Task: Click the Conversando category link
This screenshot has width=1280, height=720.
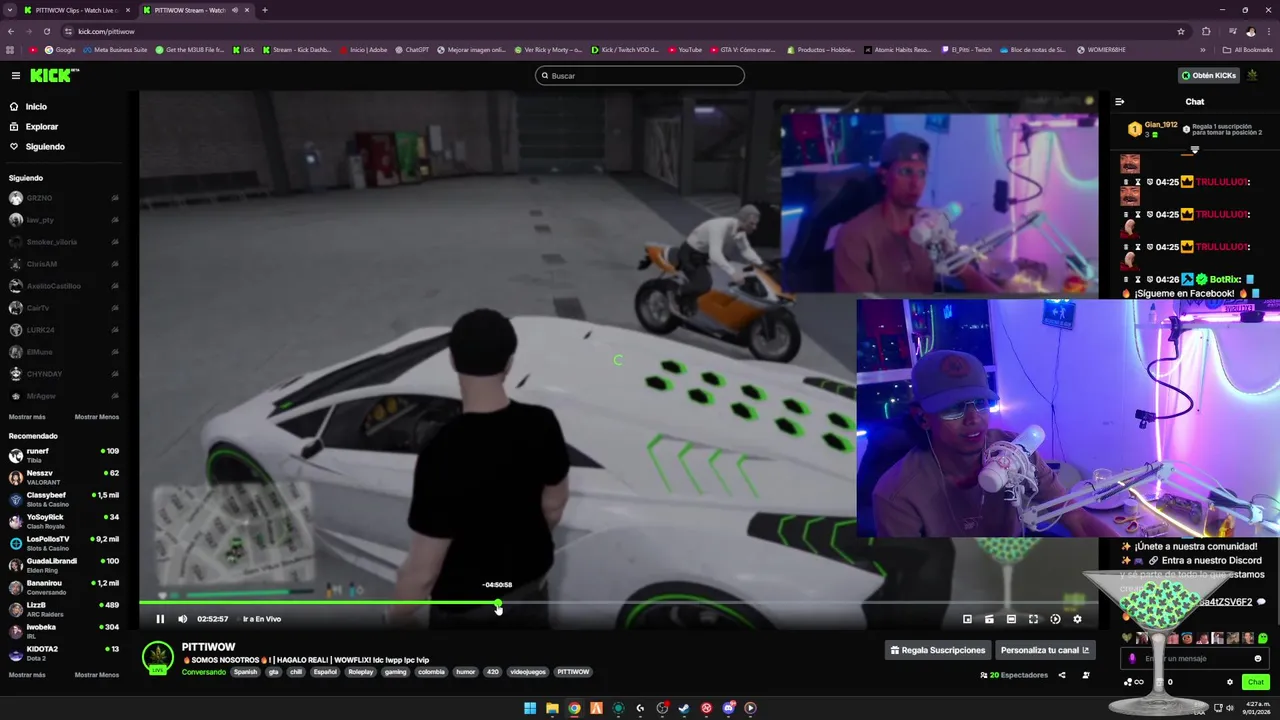Action: coord(203,672)
